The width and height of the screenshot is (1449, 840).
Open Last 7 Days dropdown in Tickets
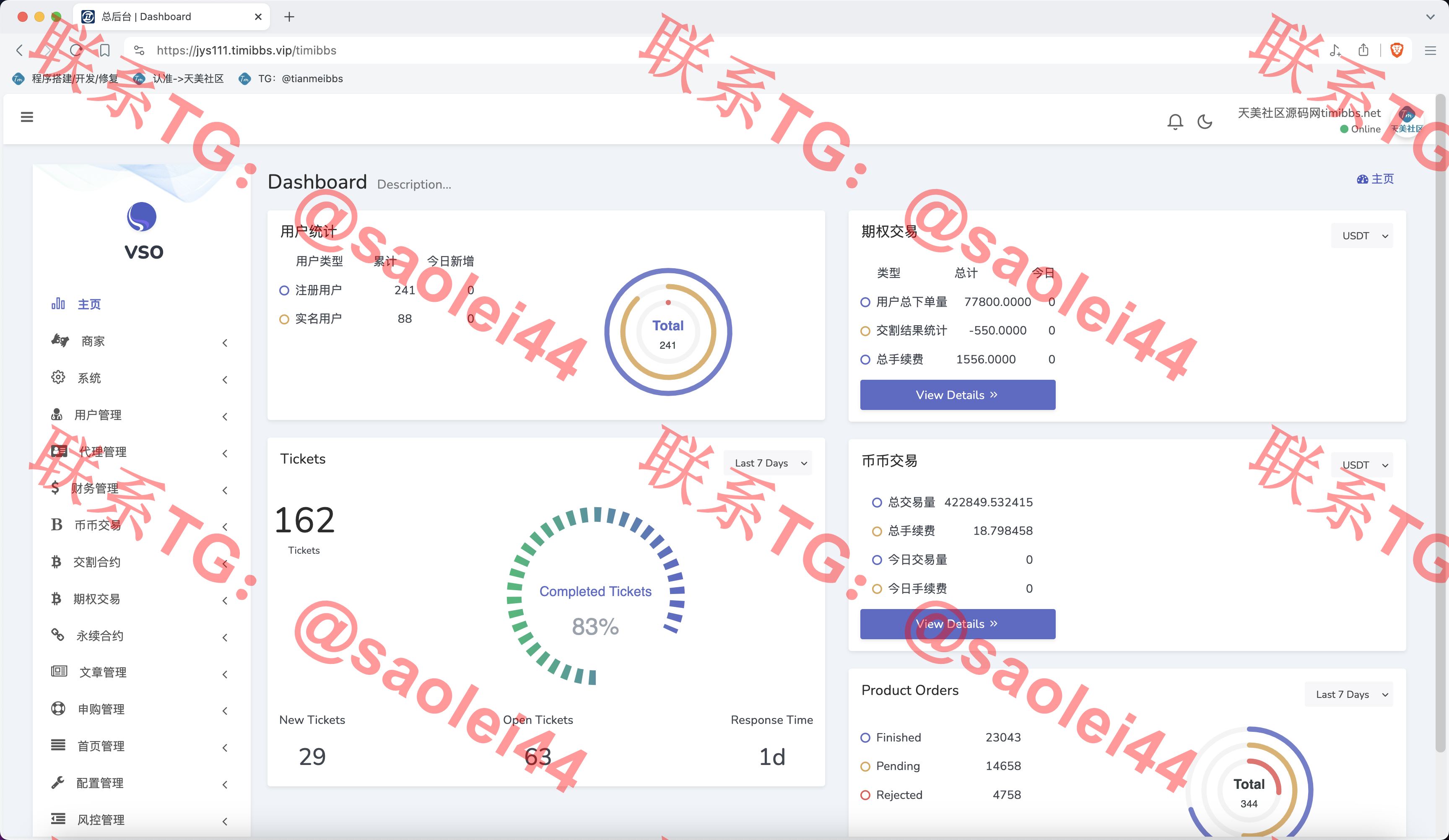[768, 463]
